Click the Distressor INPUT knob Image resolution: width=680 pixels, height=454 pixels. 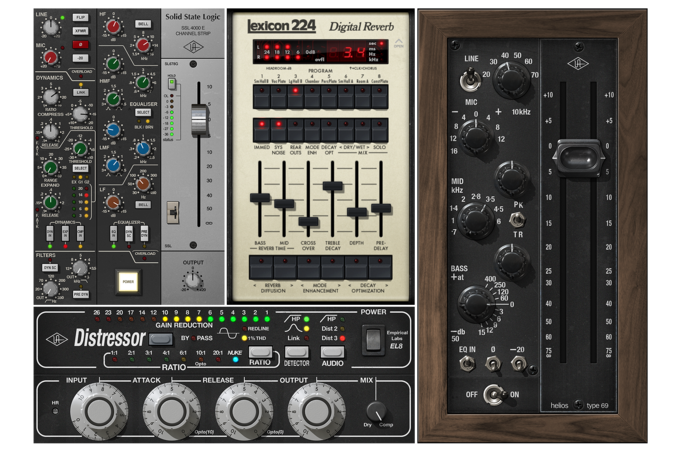[x=100, y=412]
